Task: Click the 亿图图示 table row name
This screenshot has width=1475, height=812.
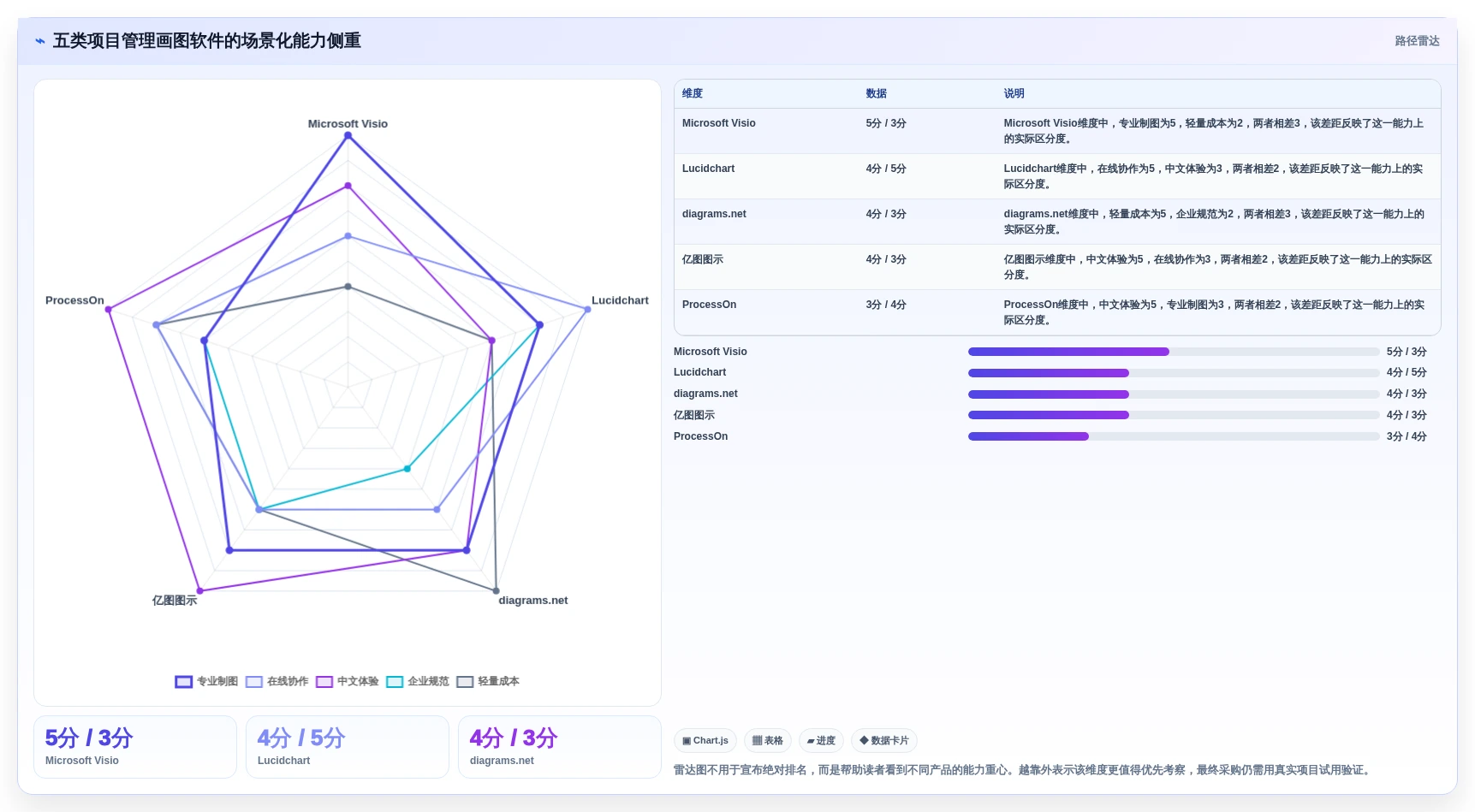Action: (x=703, y=259)
